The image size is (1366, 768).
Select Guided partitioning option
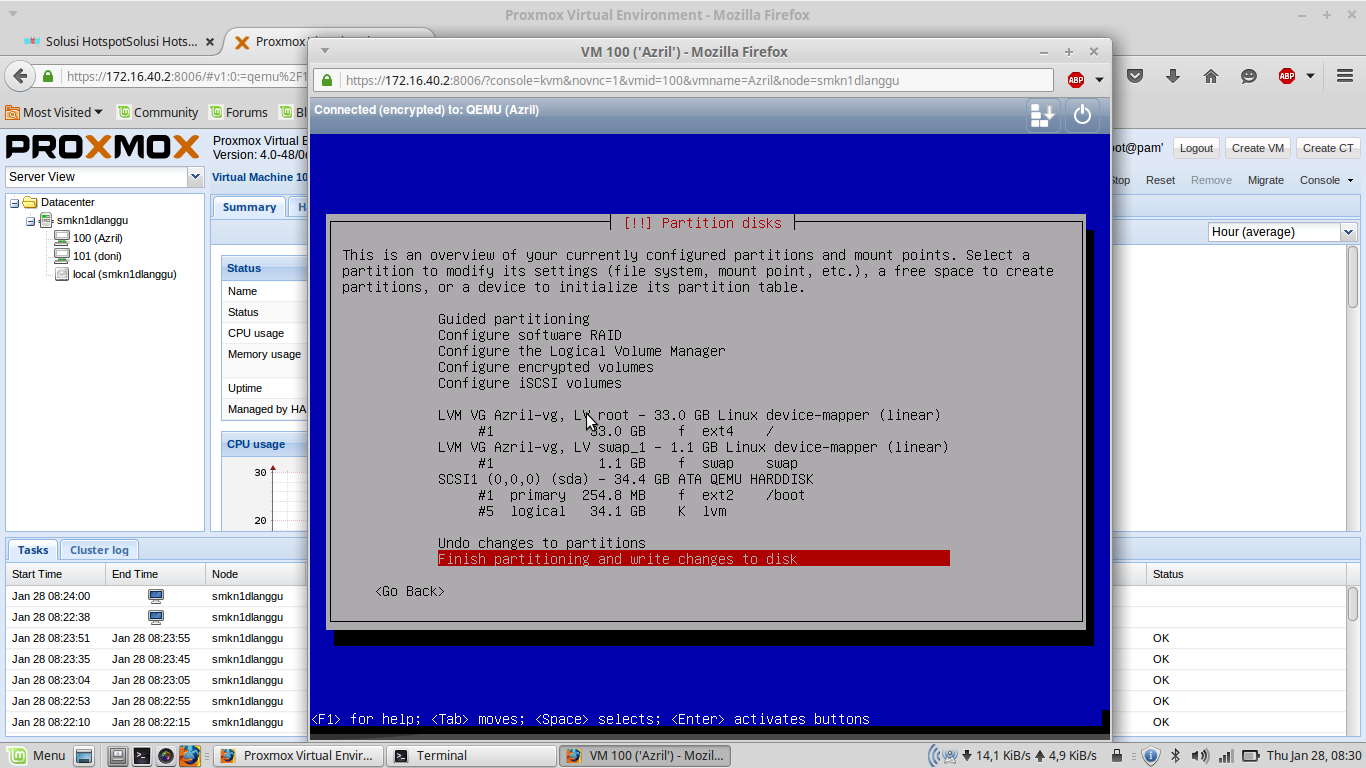[x=513, y=319]
